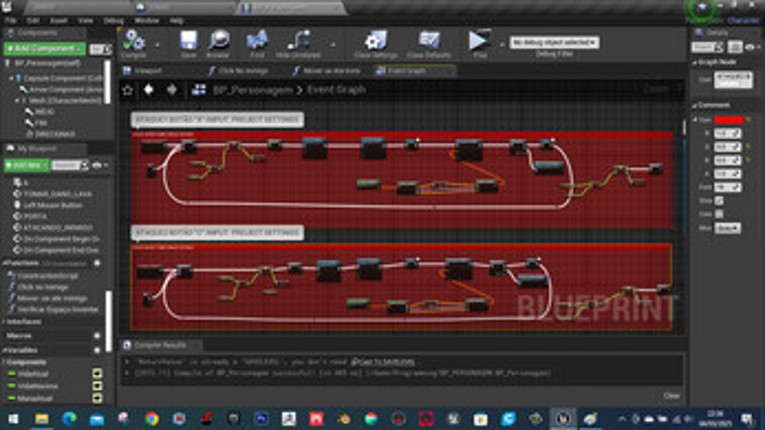Image resolution: width=765 pixels, height=430 pixels.
Task: Open the Add Component dropdown
Action: 46,48
